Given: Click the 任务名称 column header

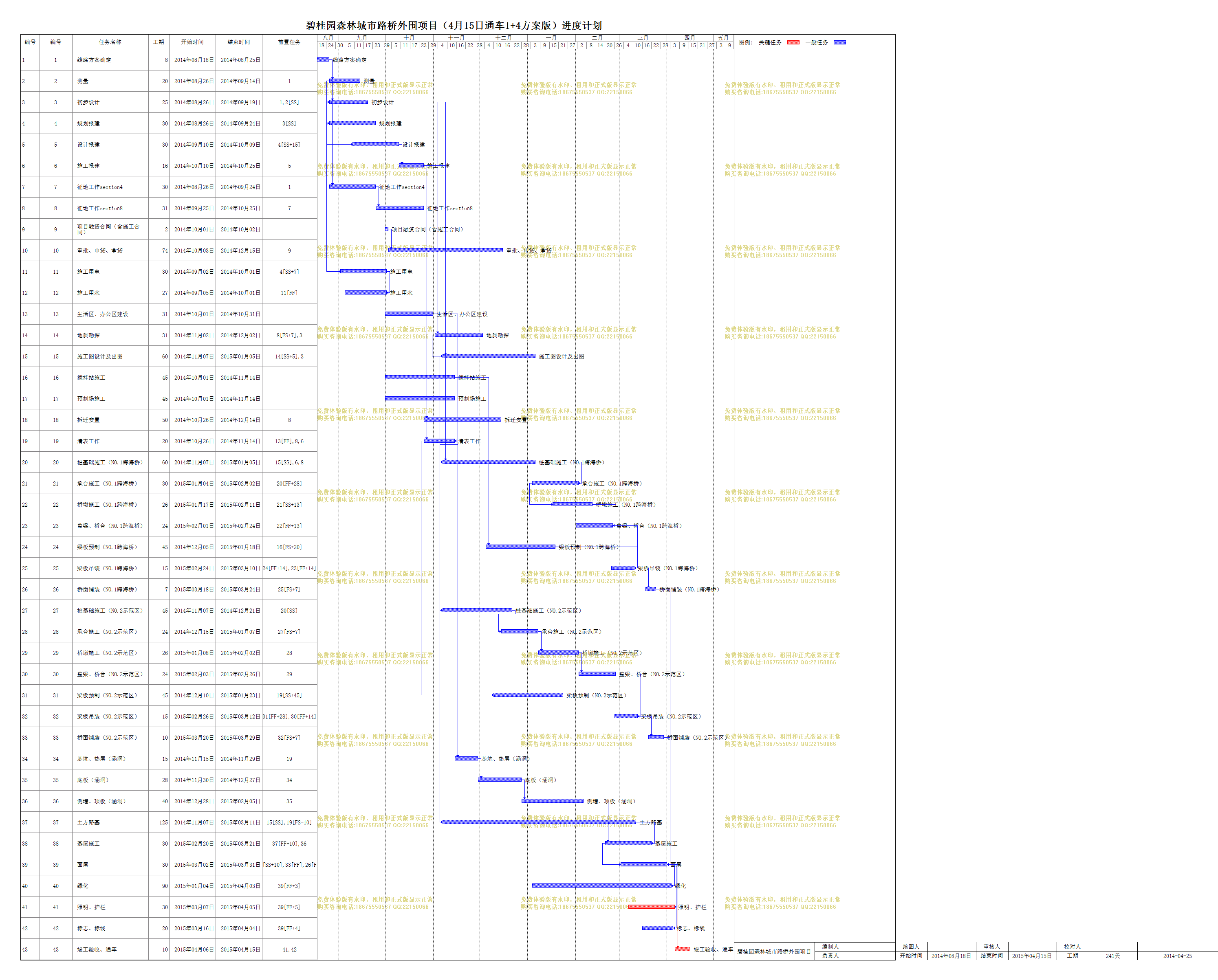Looking at the screenshot, I should click(110, 42).
